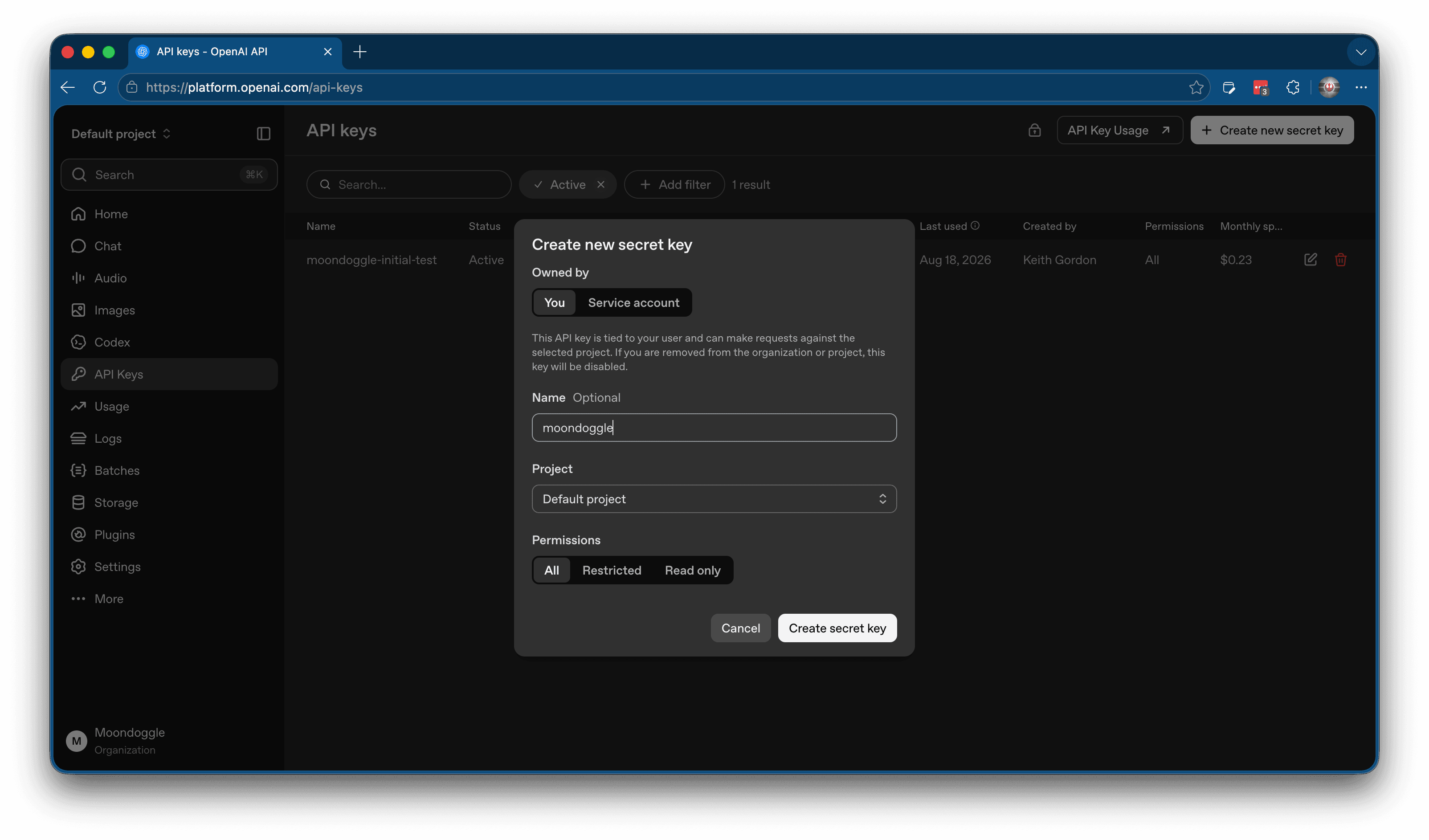Open Audio section in sidebar

tap(169, 278)
